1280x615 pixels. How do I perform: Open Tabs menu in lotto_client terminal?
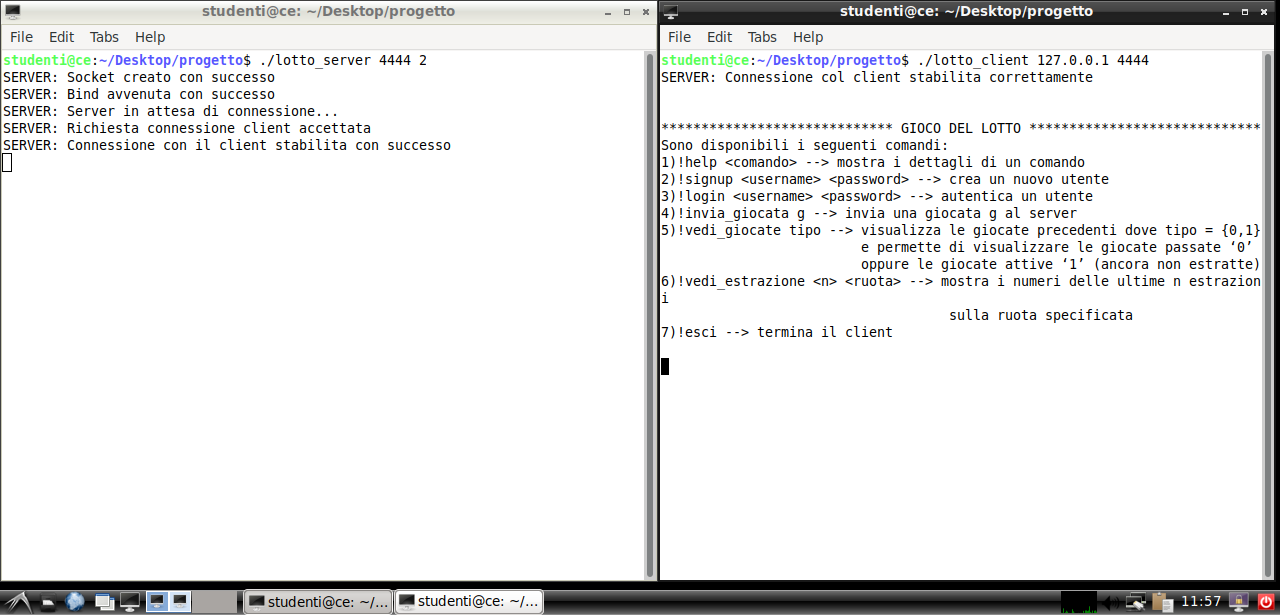[x=762, y=37]
